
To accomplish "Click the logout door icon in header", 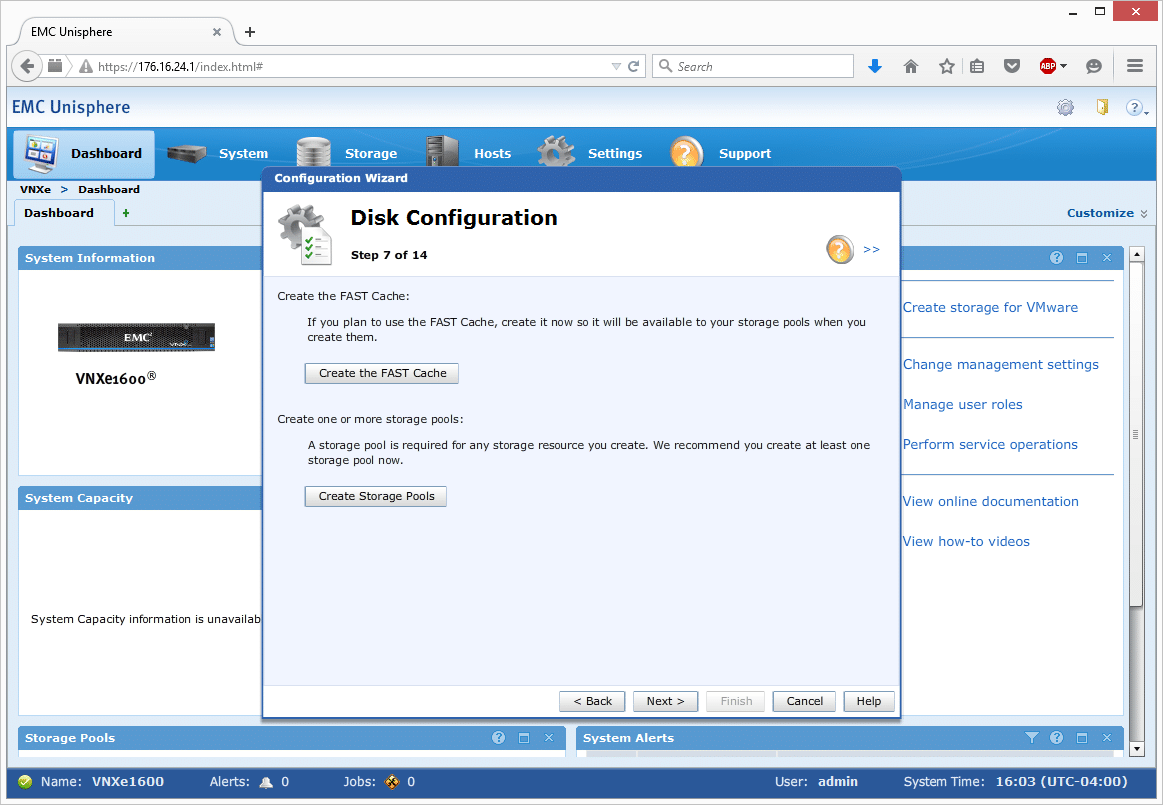I will pos(1102,108).
